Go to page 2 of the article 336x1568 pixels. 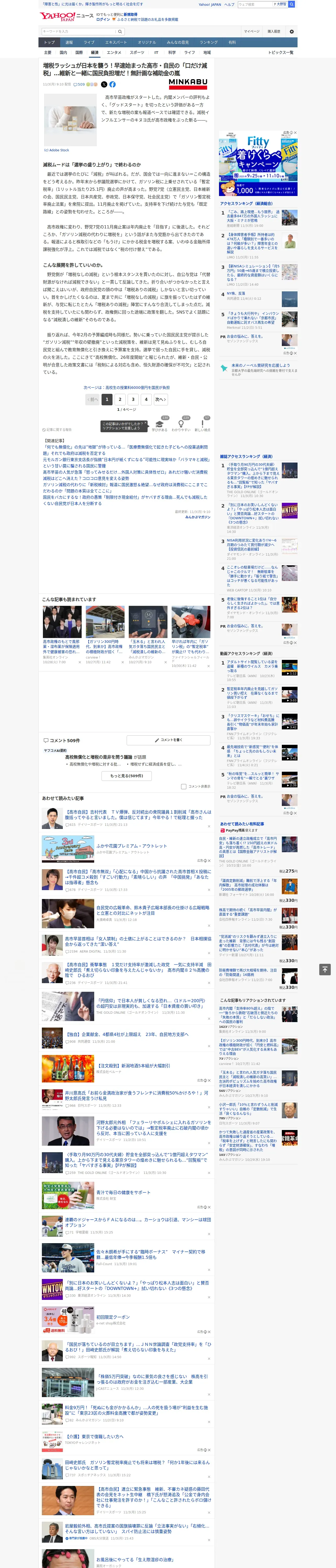[x=120, y=399]
